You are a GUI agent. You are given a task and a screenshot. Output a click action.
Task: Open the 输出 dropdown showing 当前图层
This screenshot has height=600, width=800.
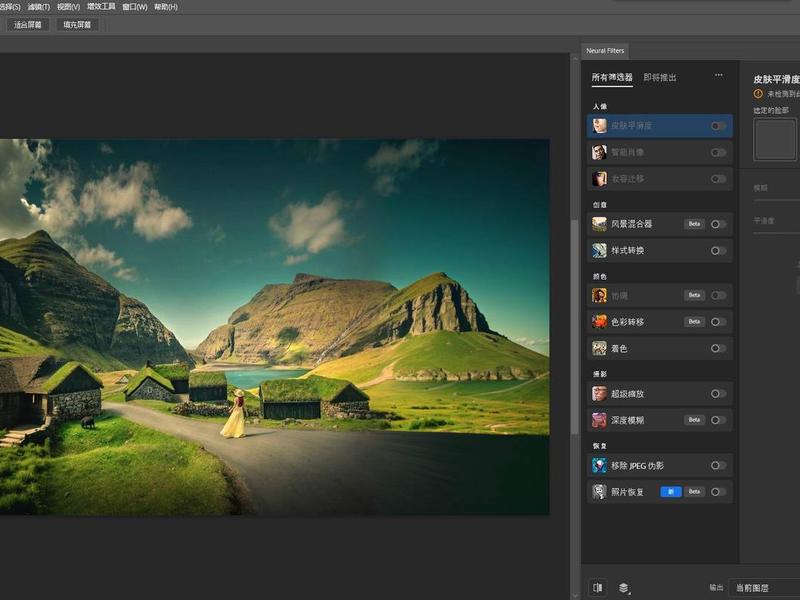pos(764,588)
